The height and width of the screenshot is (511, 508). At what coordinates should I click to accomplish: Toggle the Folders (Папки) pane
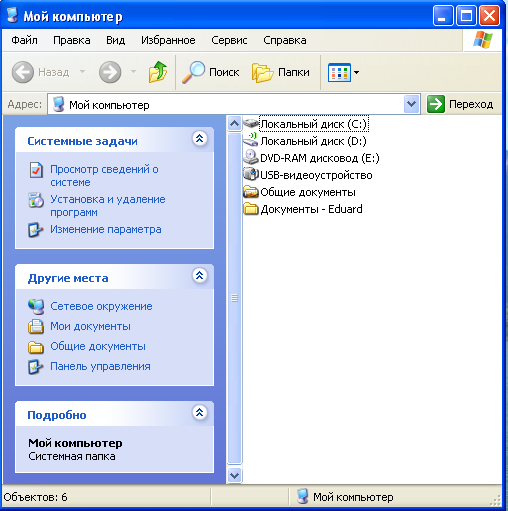coord(281,72)
